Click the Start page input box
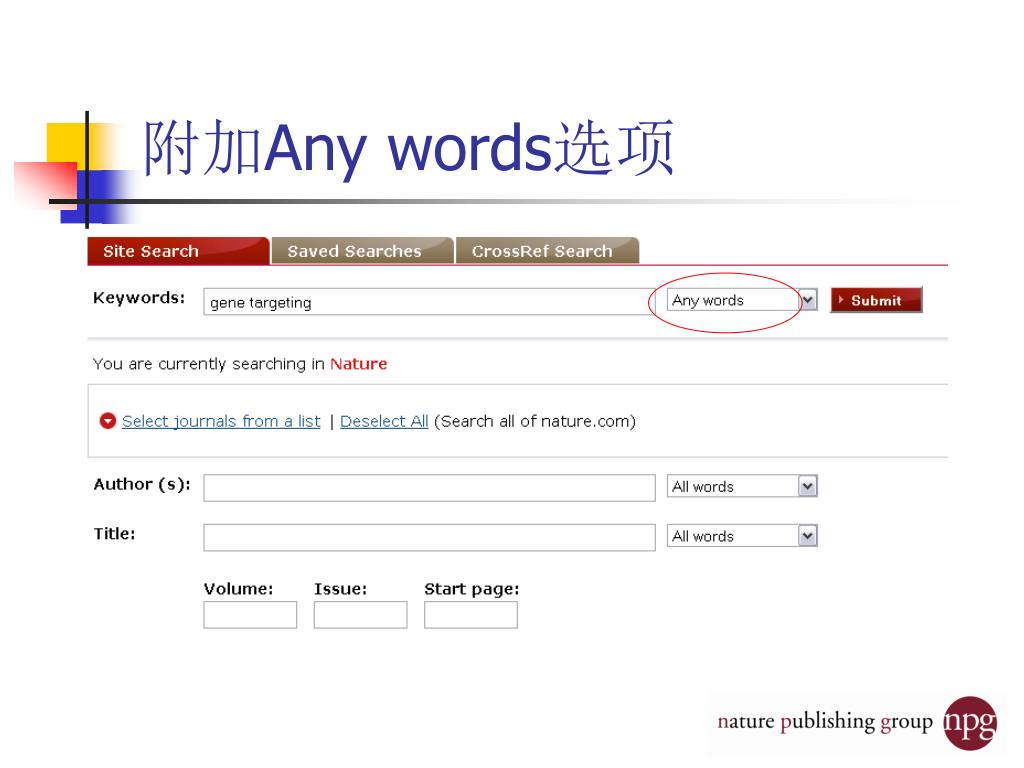This screenshot has width=1024, height=768. click(x=471, y=615)
